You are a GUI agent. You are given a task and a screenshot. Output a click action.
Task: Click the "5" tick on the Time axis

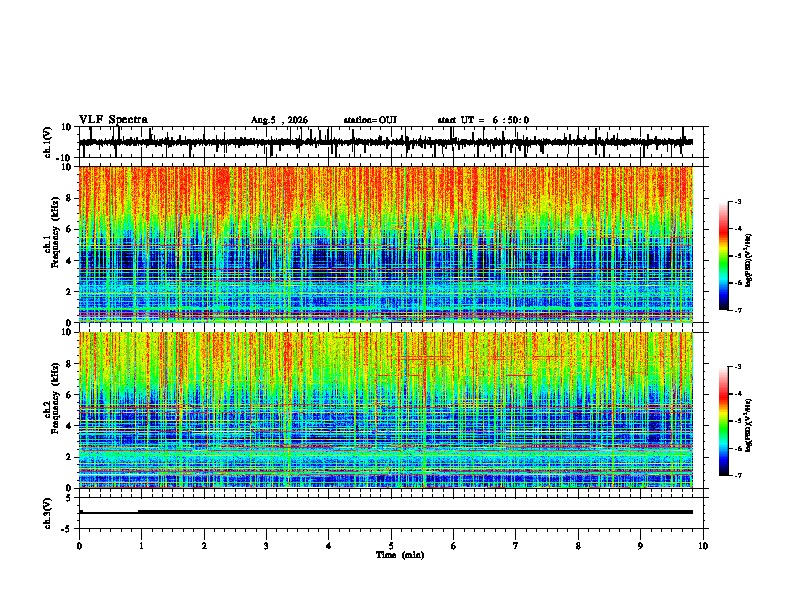click(391, 546)
